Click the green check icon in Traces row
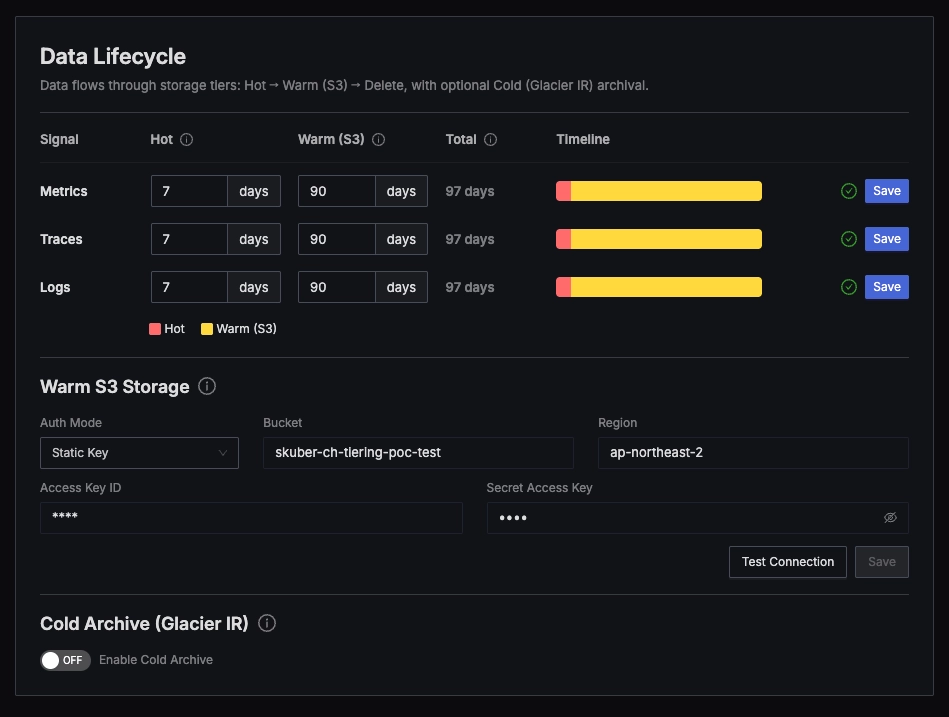This screenshot has height=717, width=949. (x=849, y=239)
